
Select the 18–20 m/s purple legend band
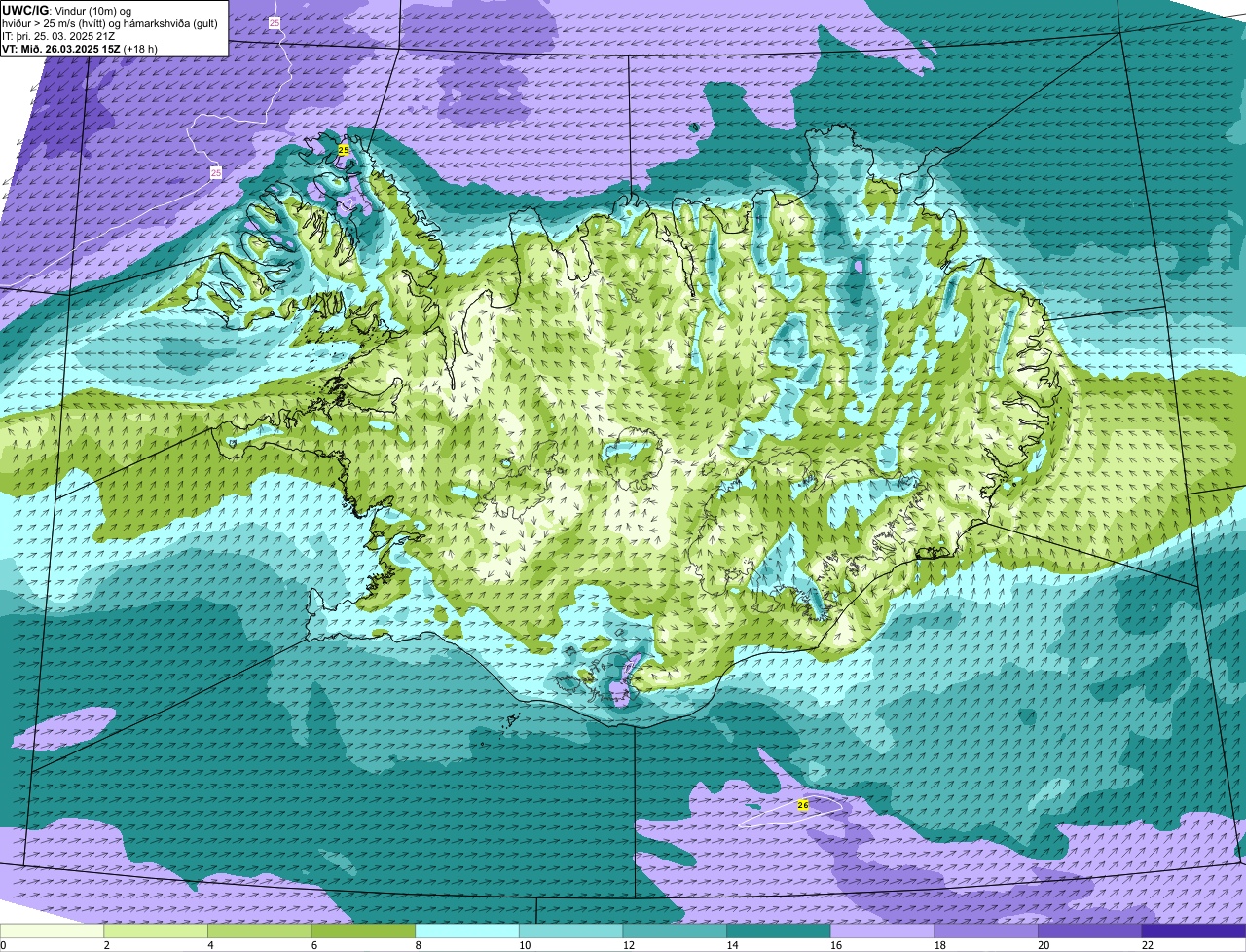click(986, 931)
